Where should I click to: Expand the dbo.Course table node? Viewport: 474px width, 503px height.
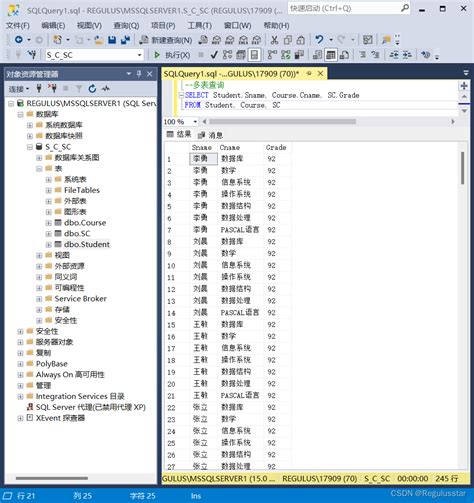tap(49, 223)
